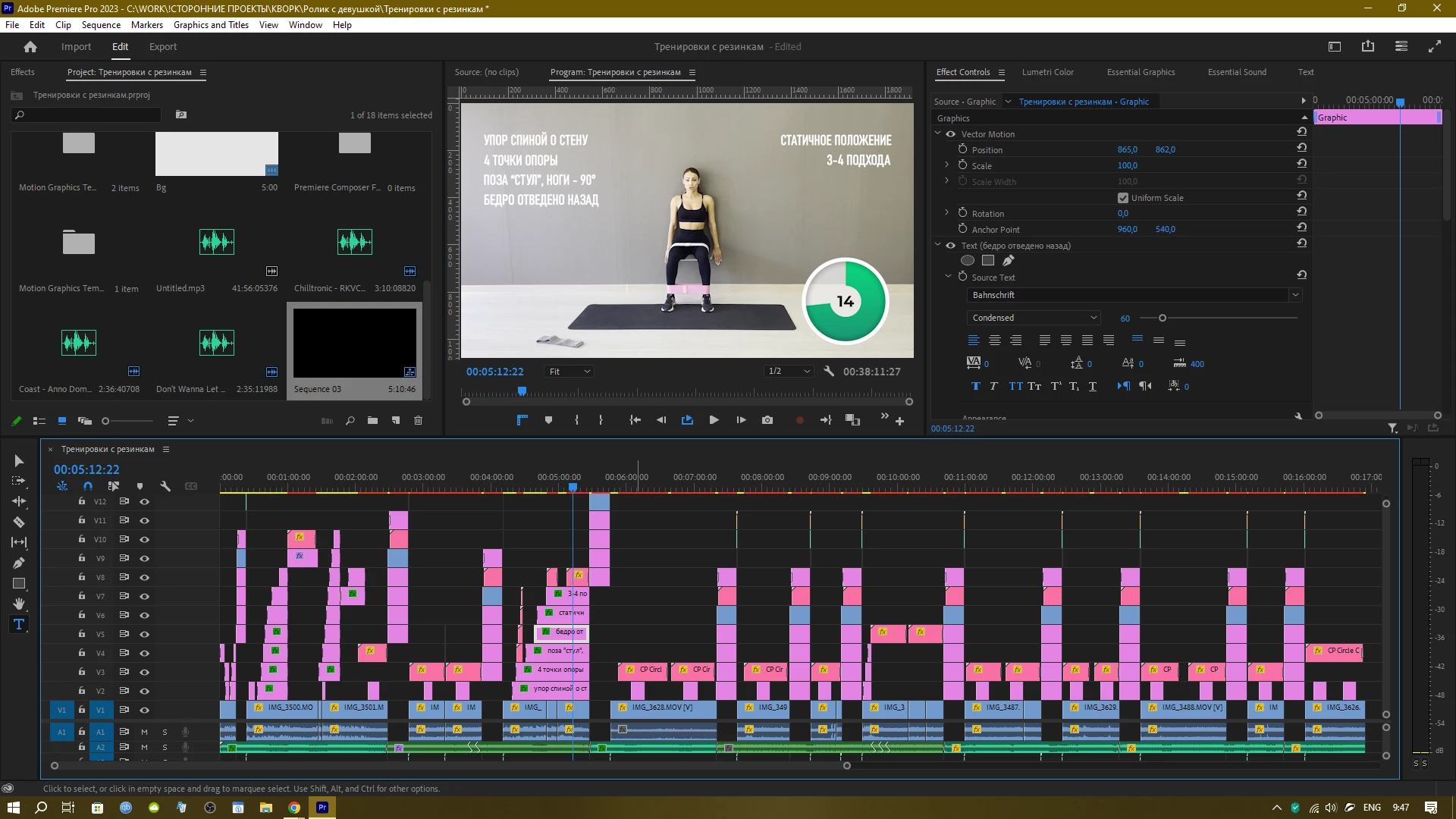The width and height of the screenshot is (1456, 819).
Task: Open the Fit zoom level dropdown
Action: (x=569, y=372)
